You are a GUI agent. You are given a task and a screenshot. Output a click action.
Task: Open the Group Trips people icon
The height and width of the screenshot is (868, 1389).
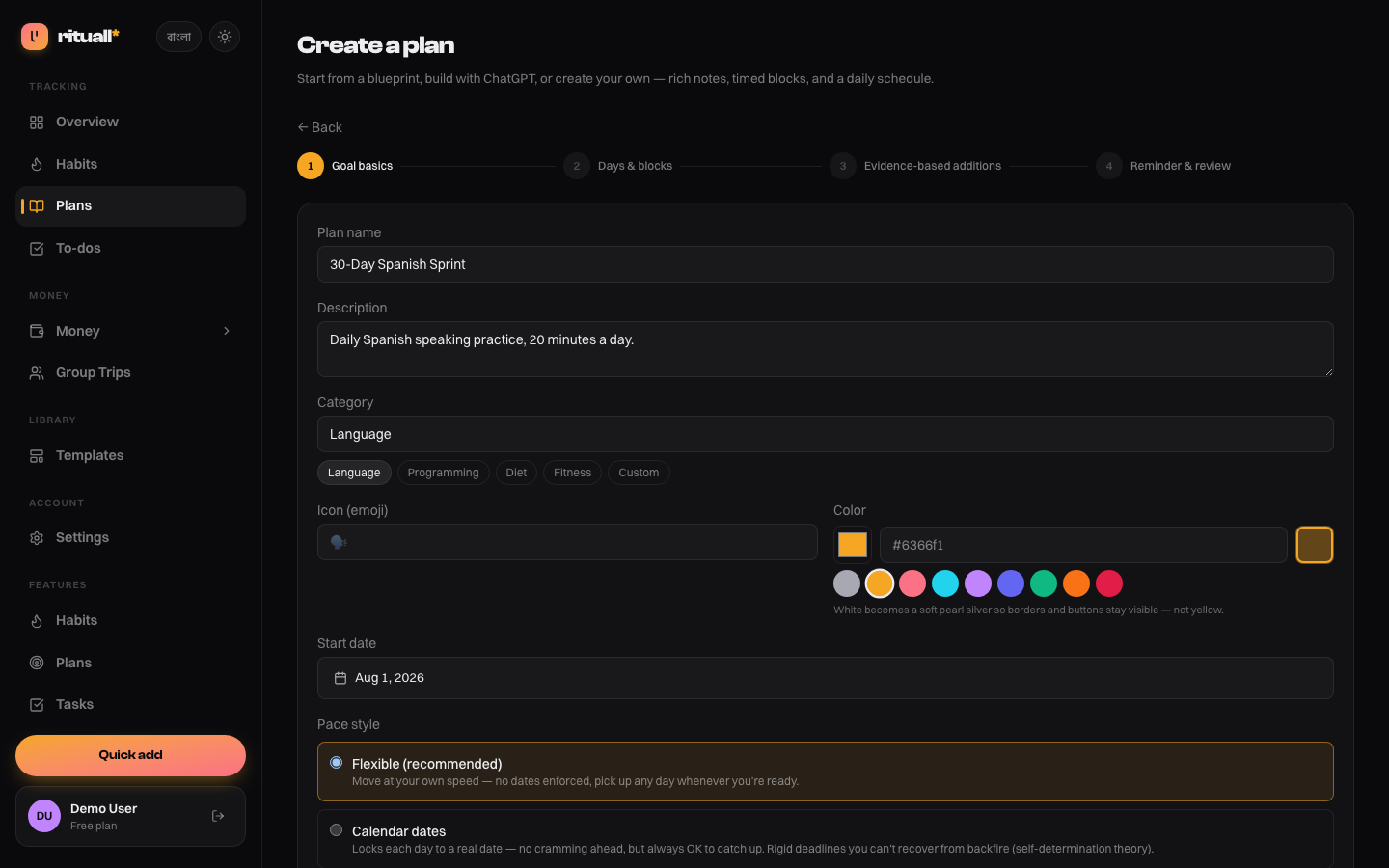point(37,373)
